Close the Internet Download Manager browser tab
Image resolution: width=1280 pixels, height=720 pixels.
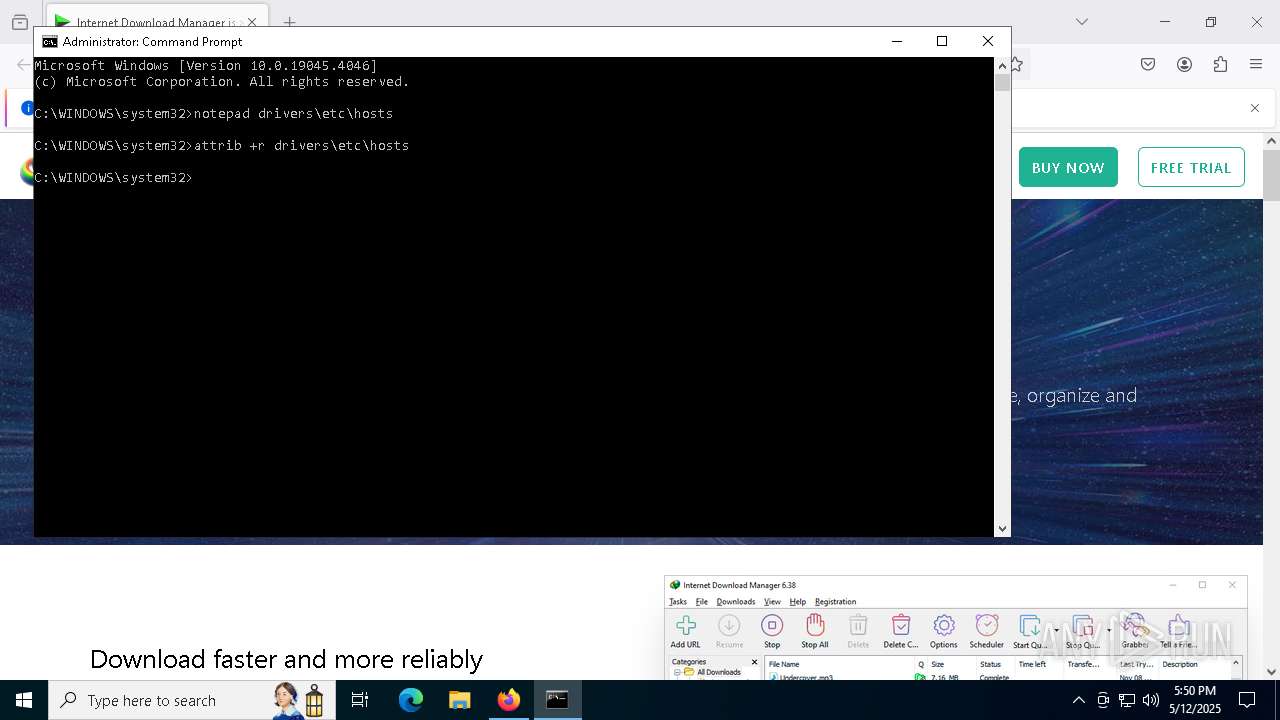[x=252, y=22]
